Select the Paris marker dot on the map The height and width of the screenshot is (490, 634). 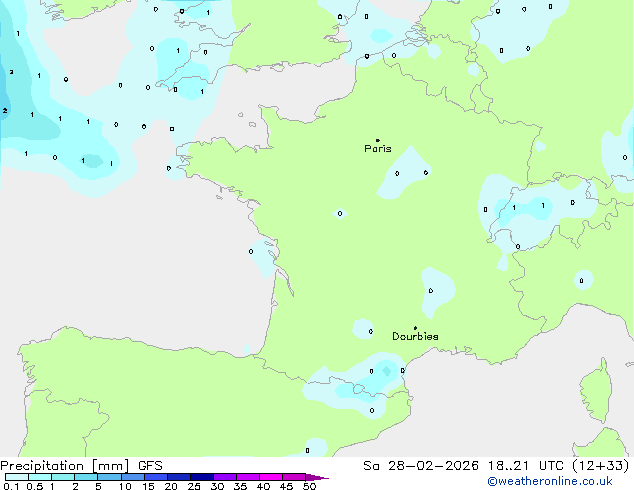pyautogui.click(x=378, y=140)
